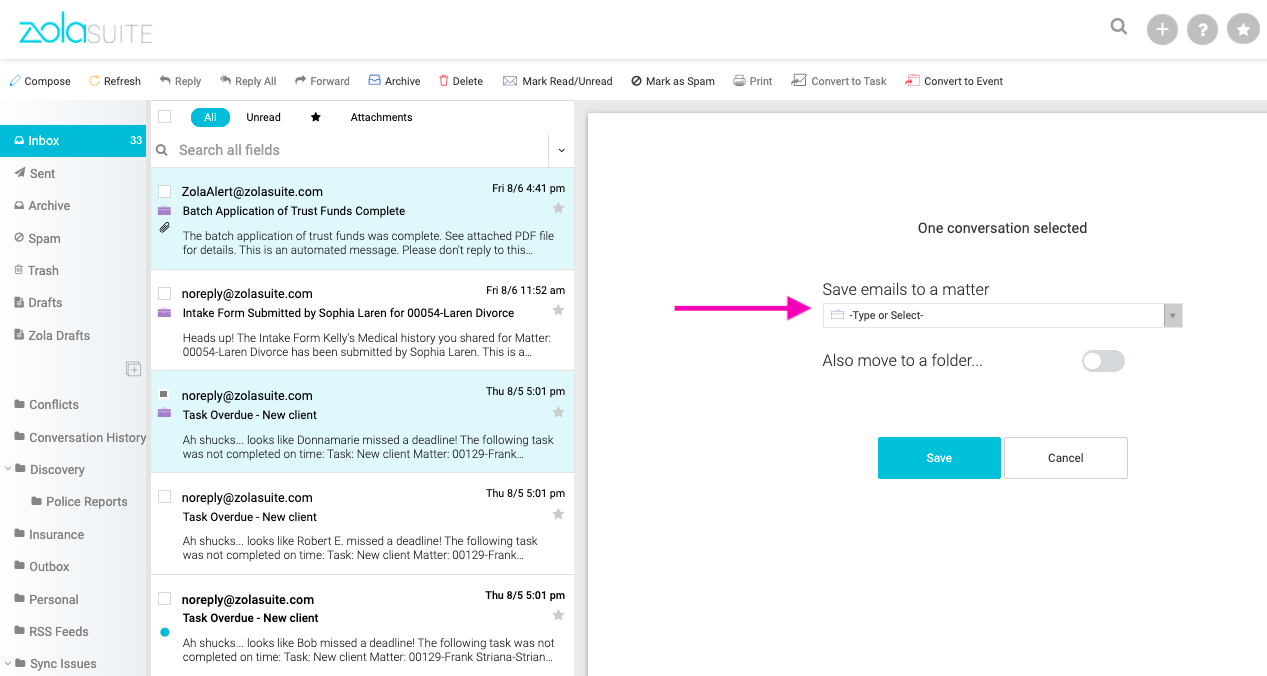Click the blue unread dot on Bob's email

pyautogui.click(x=164, y=633)
